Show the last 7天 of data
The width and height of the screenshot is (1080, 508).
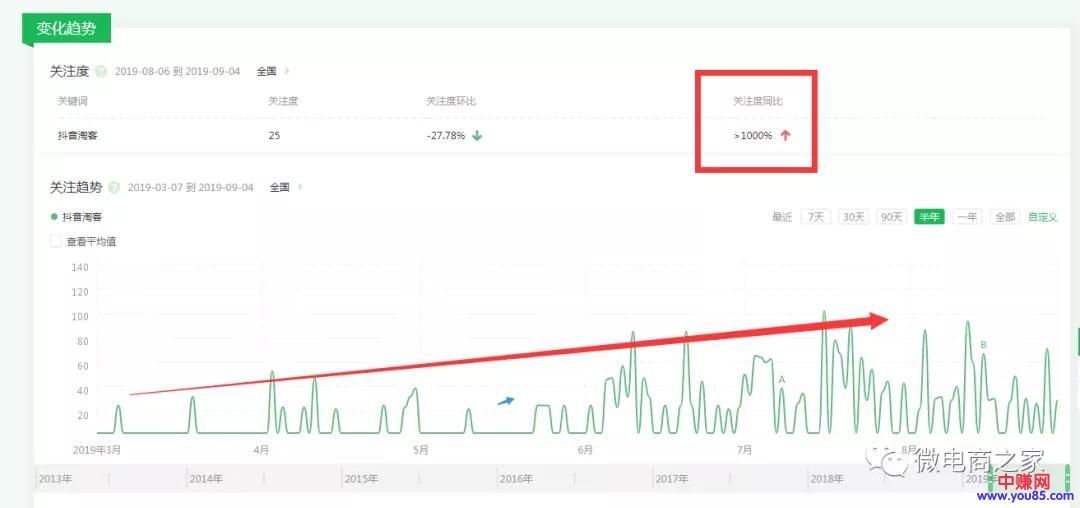pos(816,217)
